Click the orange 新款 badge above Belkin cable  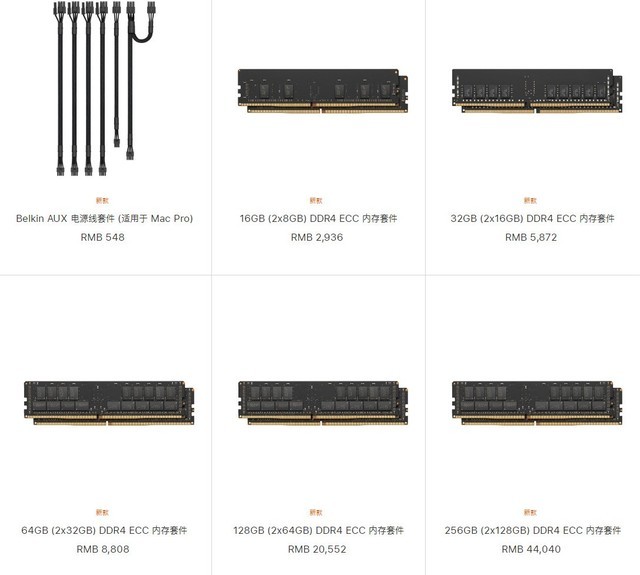pyautogui.click(x=102, y=200)
